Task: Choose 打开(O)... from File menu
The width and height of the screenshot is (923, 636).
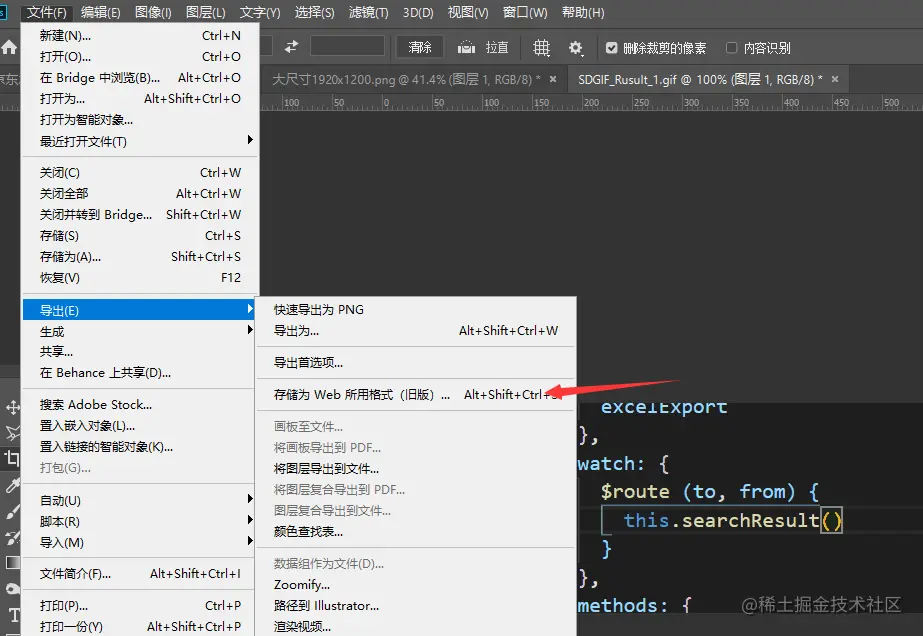Action: click(x=140, y=57)
